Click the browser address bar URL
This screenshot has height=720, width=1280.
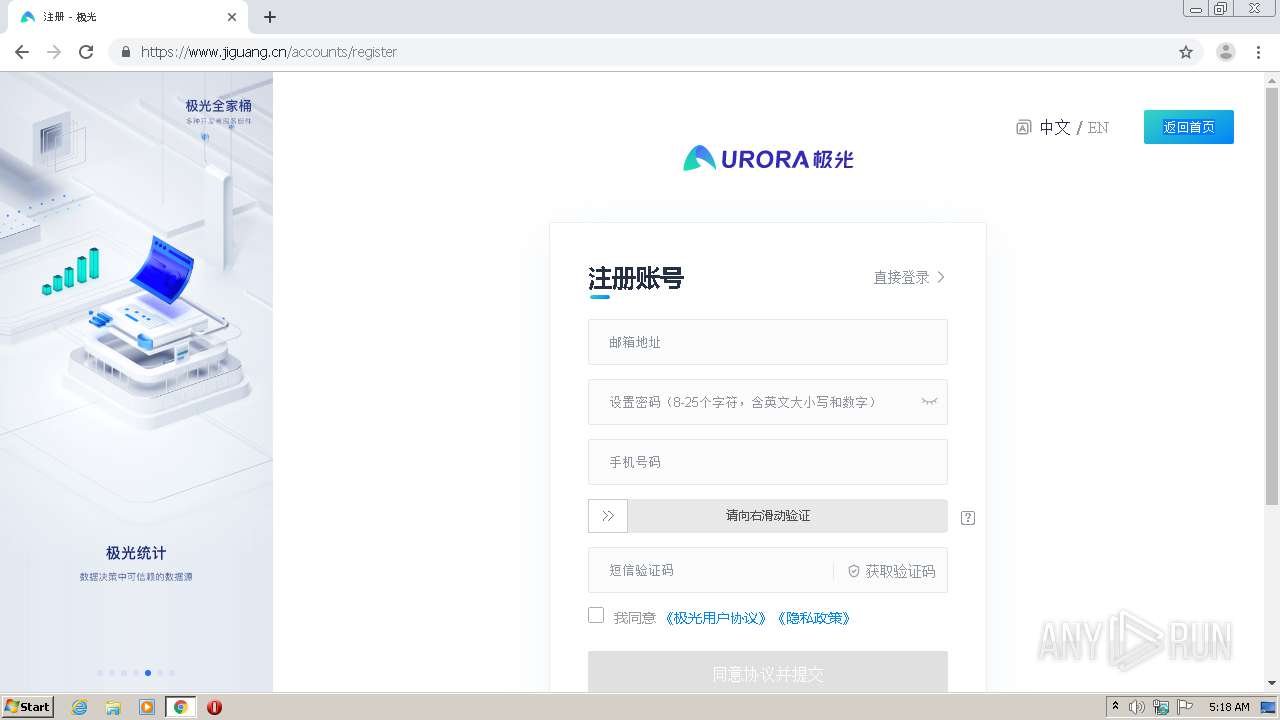pyautogui.click(x=269, y=52)
